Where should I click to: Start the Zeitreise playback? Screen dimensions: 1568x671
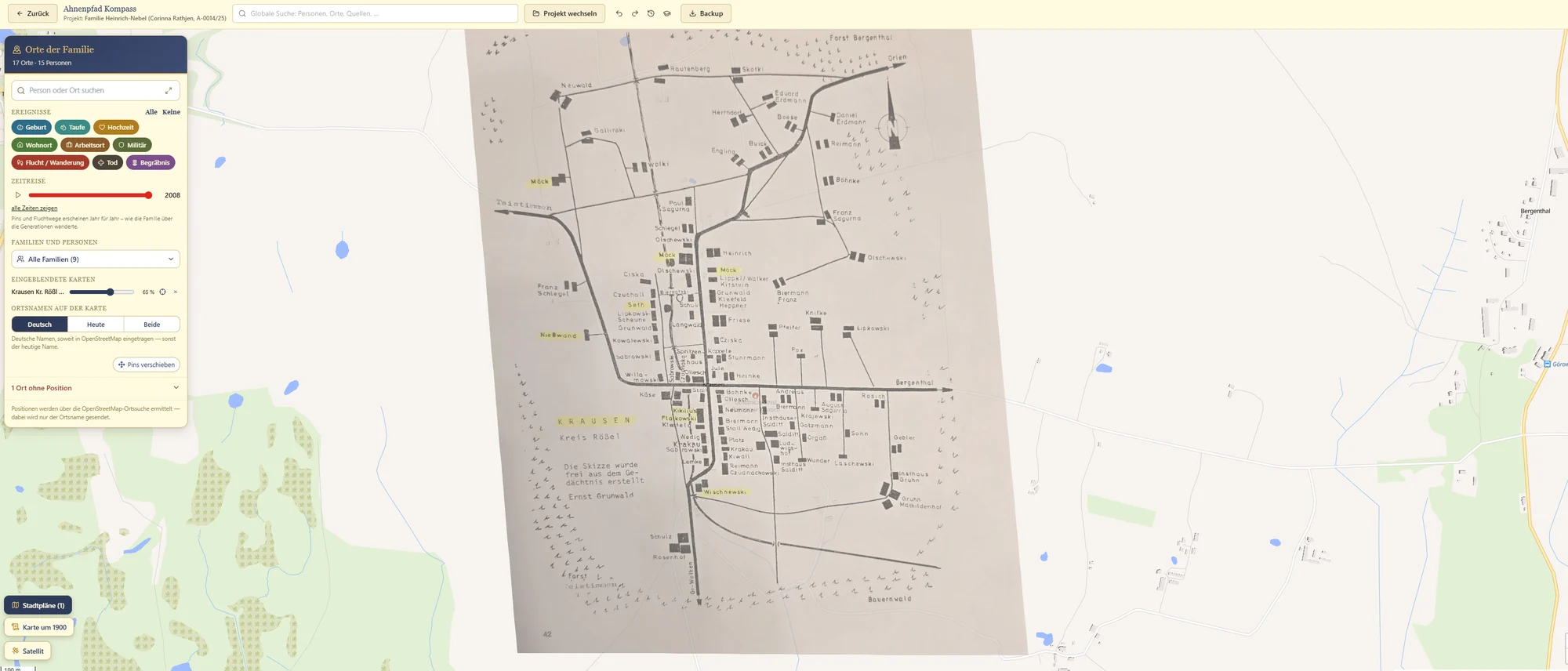[x=18, y=195]
